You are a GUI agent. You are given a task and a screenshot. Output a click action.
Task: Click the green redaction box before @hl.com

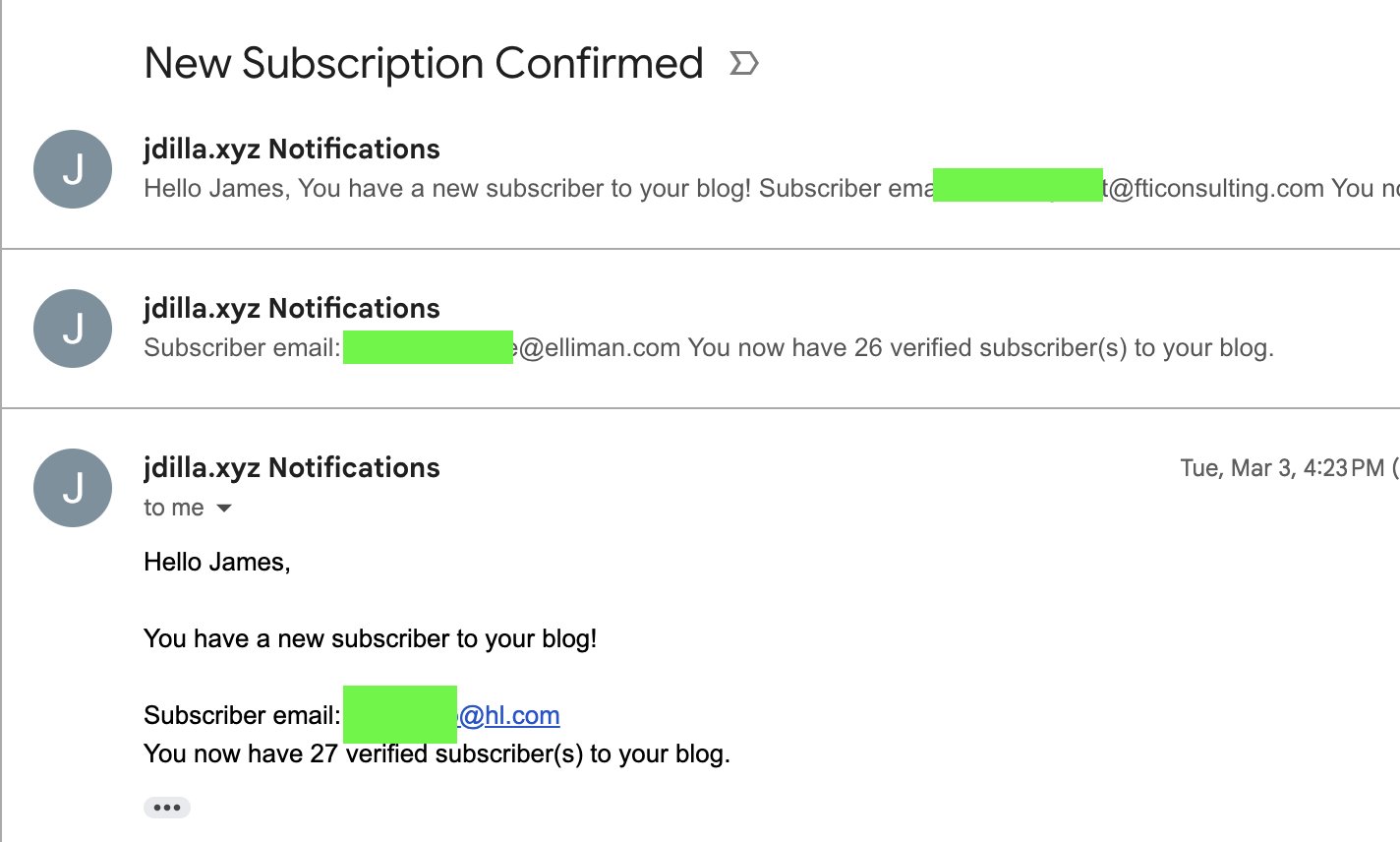[400, 714]
